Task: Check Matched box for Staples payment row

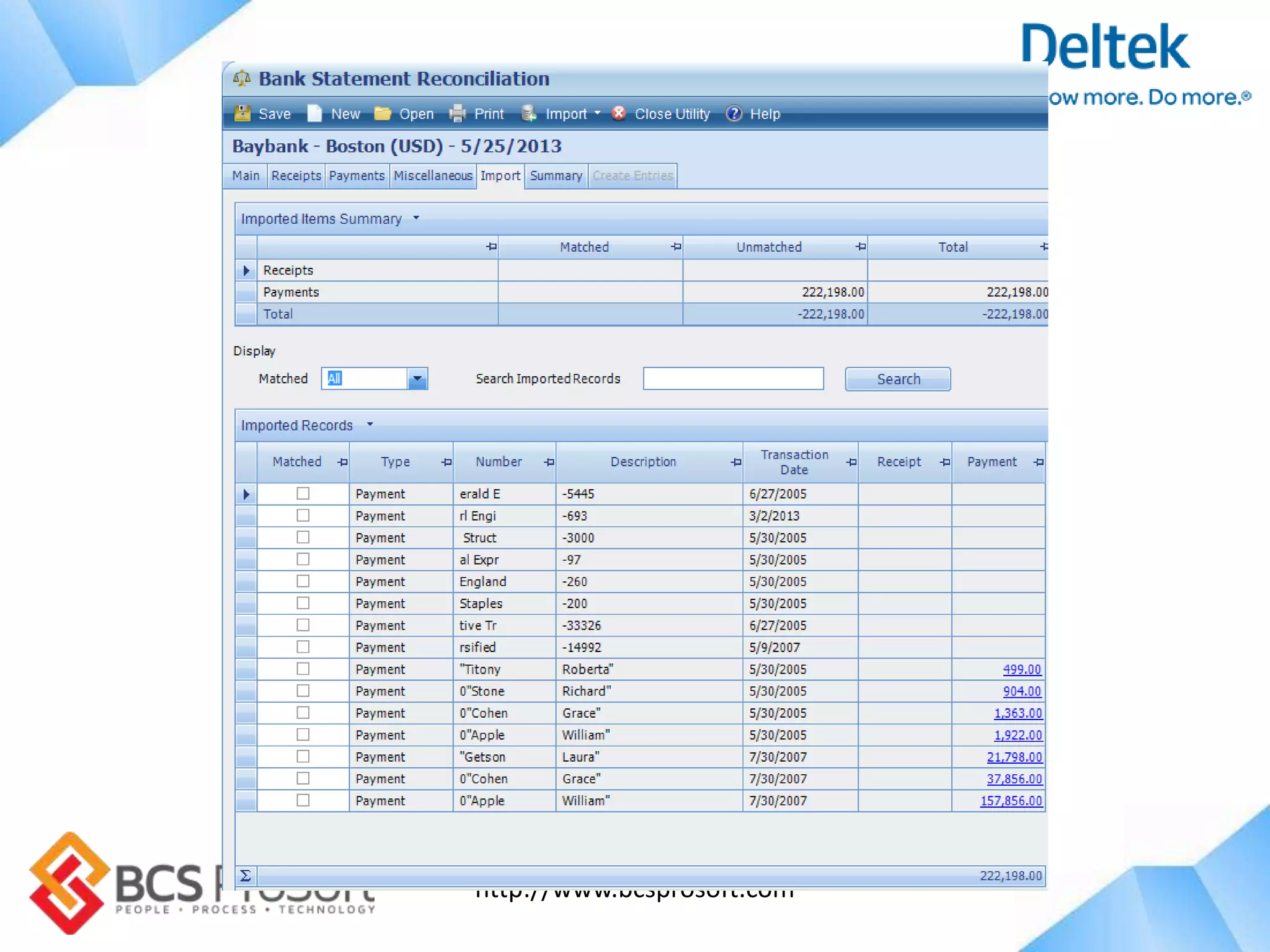Action: tap(303, 603)
